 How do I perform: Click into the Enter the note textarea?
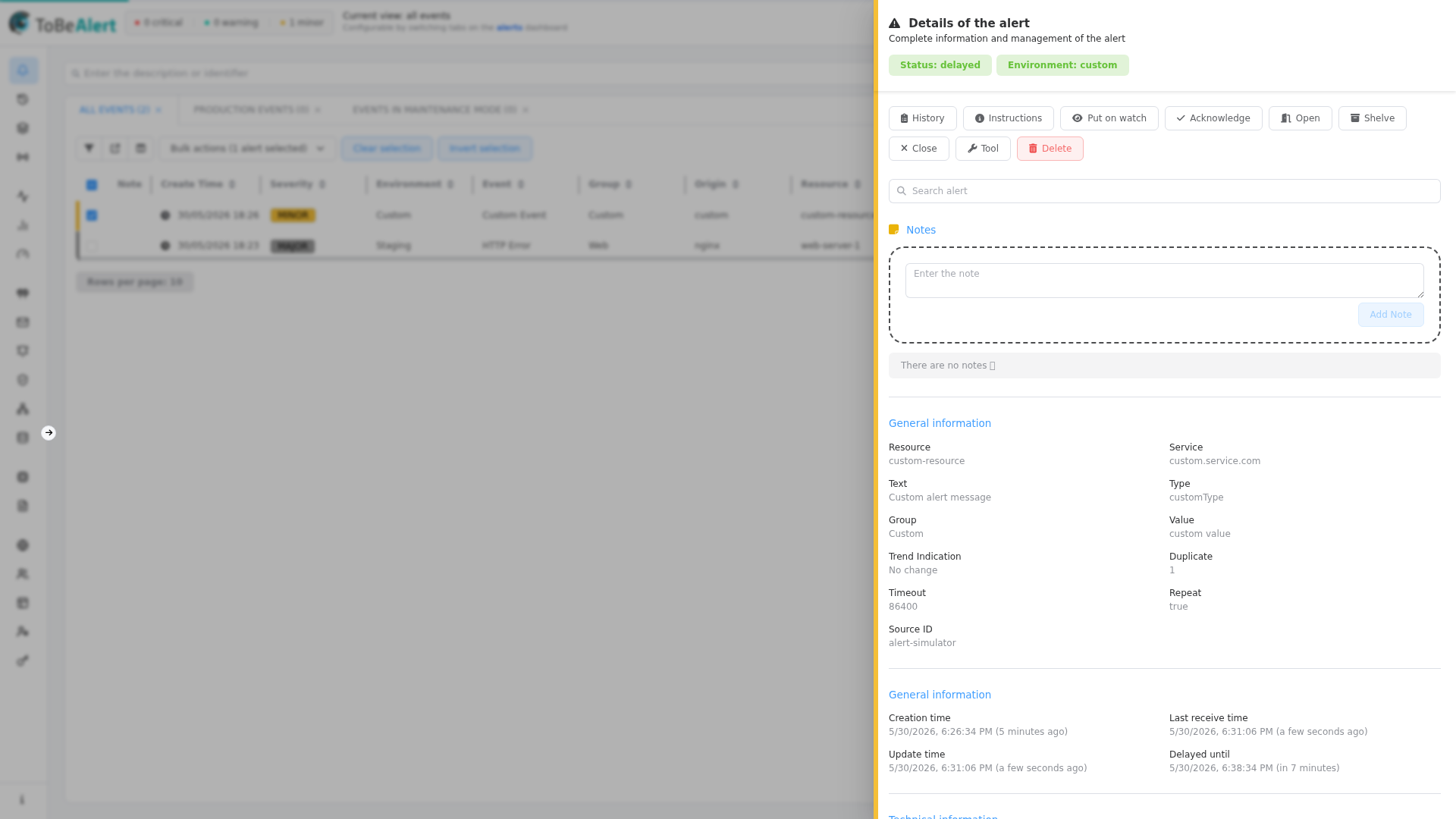pyautogui.click(x=1164, y=281)
